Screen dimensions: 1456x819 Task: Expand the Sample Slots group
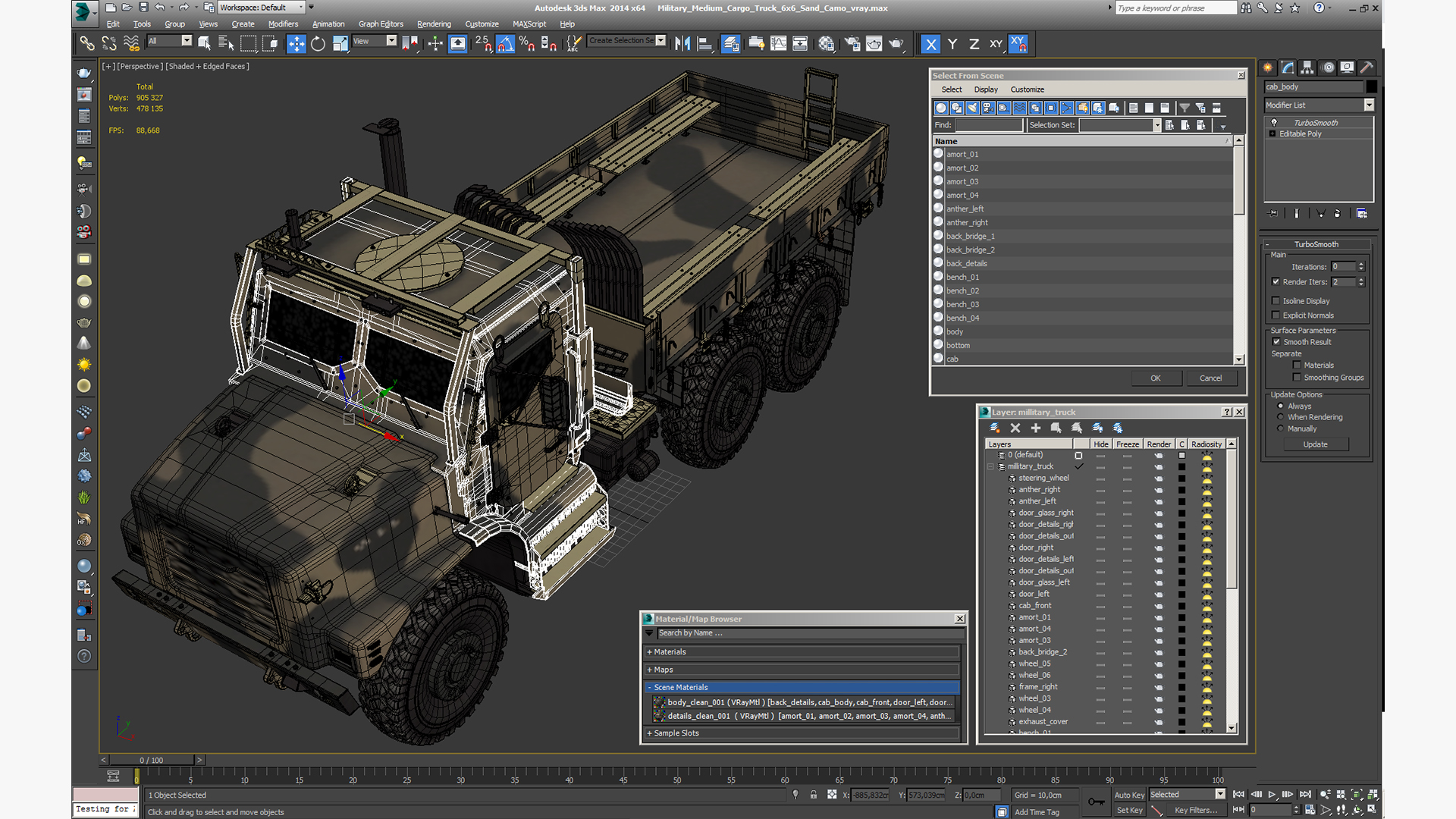pos(802,733)
